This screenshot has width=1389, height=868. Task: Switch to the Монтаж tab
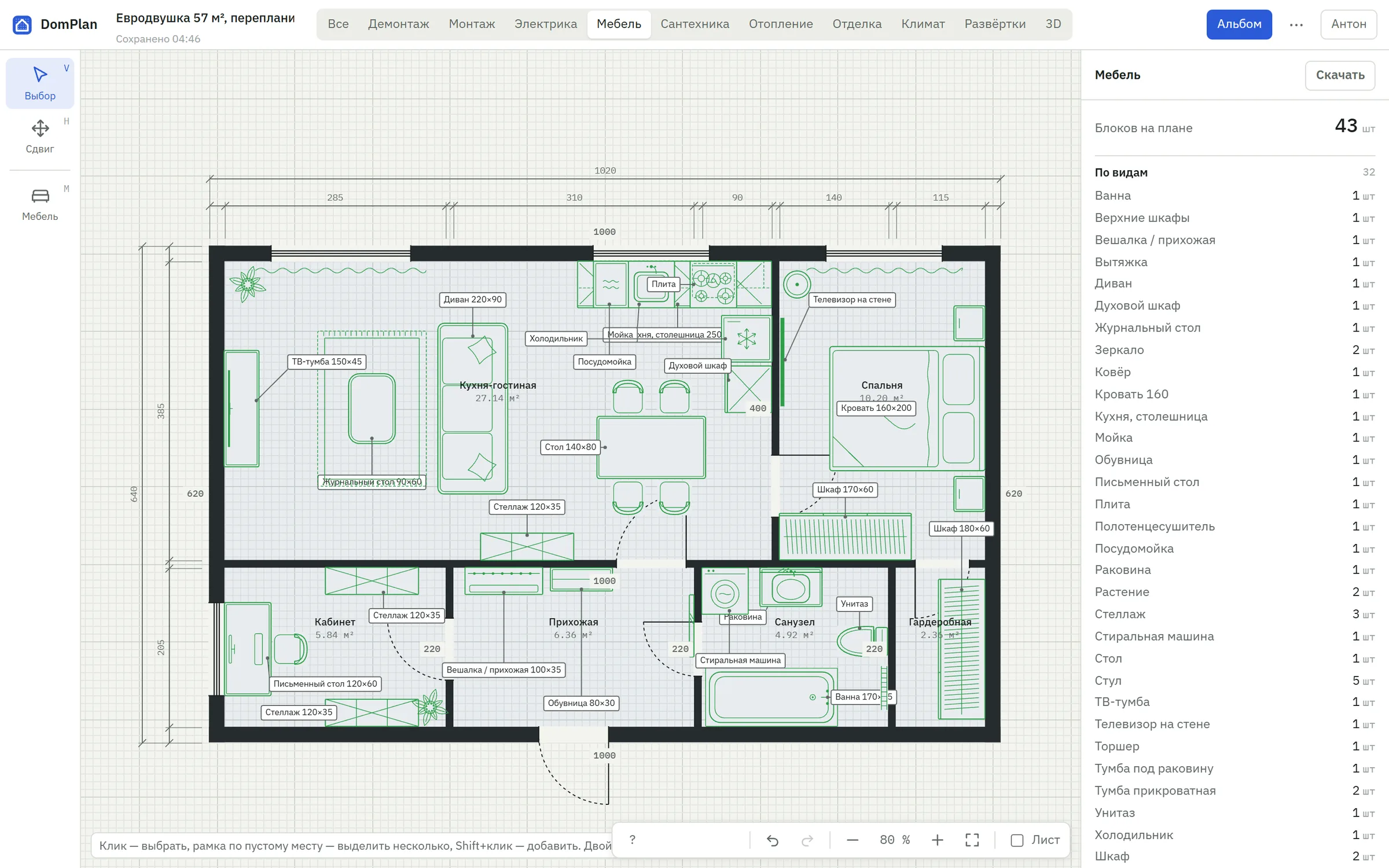[x=472, y=24]
